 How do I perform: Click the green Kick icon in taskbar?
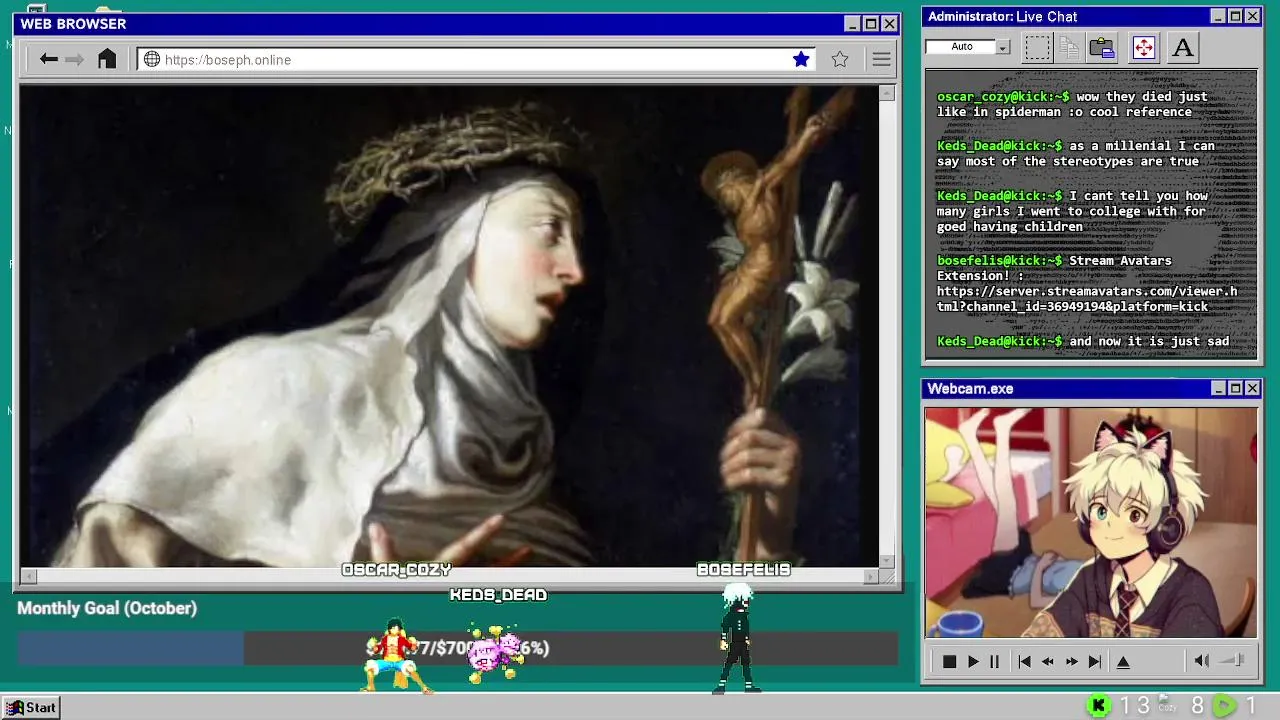click(x=1098, y=706)
